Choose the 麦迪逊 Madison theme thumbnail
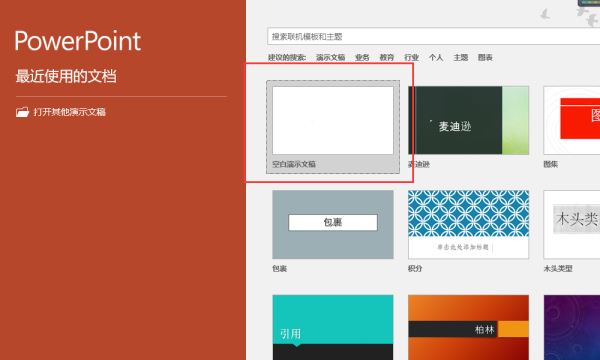The height and width of the screenshot is (360, 600). click(x=468, y=121)
